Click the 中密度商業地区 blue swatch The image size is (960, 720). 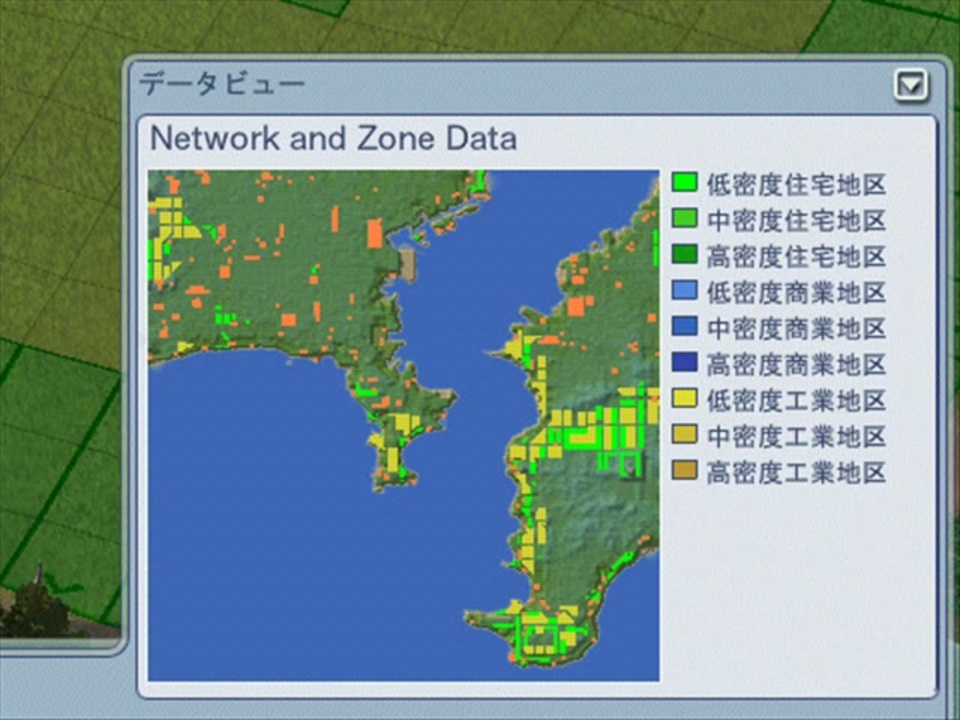(x=684, y=326)
